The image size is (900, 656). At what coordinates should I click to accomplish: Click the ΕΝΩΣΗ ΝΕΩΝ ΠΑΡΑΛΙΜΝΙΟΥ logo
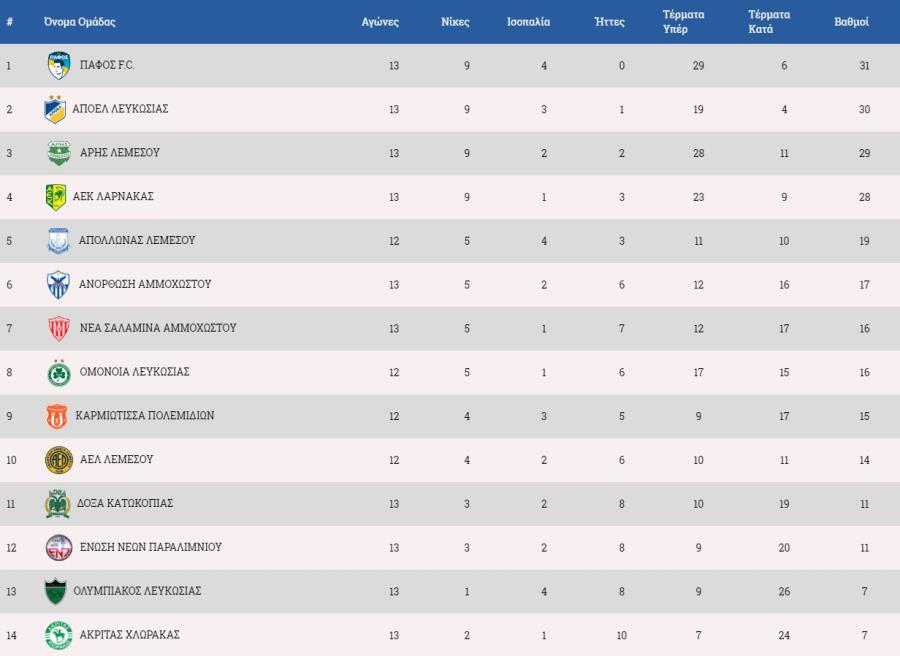click(x=59, y=548)
